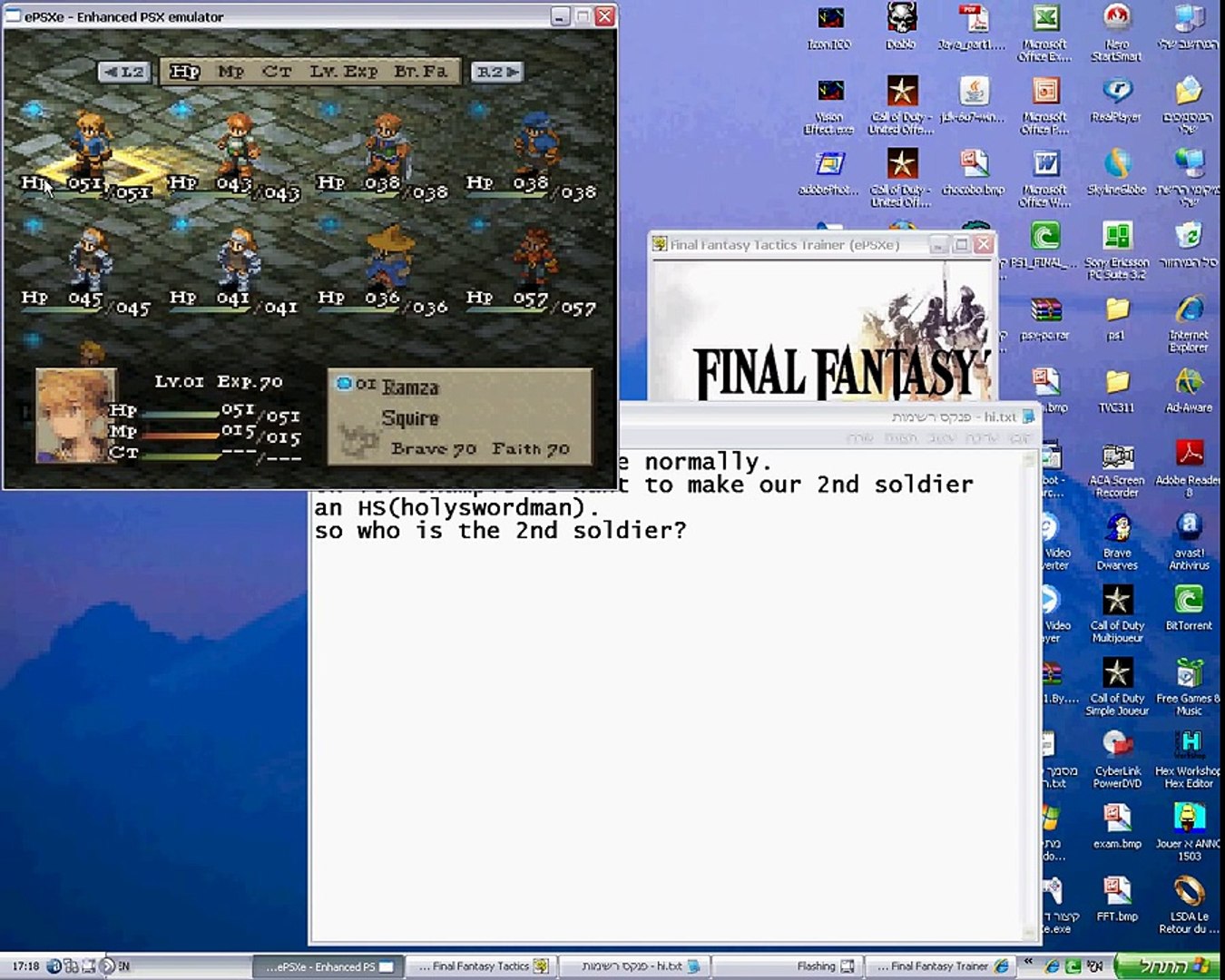This screenshot has height=980, width=1225.
Task: Open Jouer à ANNO 1503 shortcut
Action: 1189,832
